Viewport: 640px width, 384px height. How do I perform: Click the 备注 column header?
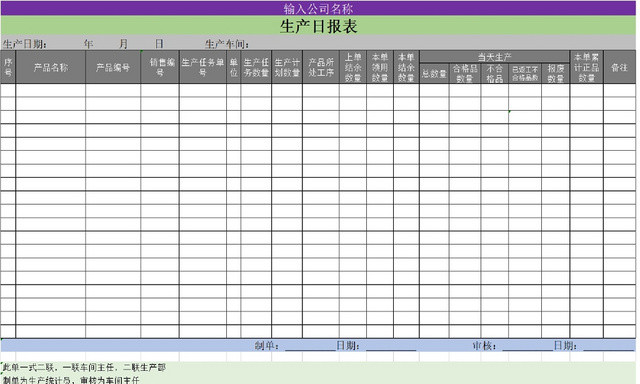coord(620,67)
